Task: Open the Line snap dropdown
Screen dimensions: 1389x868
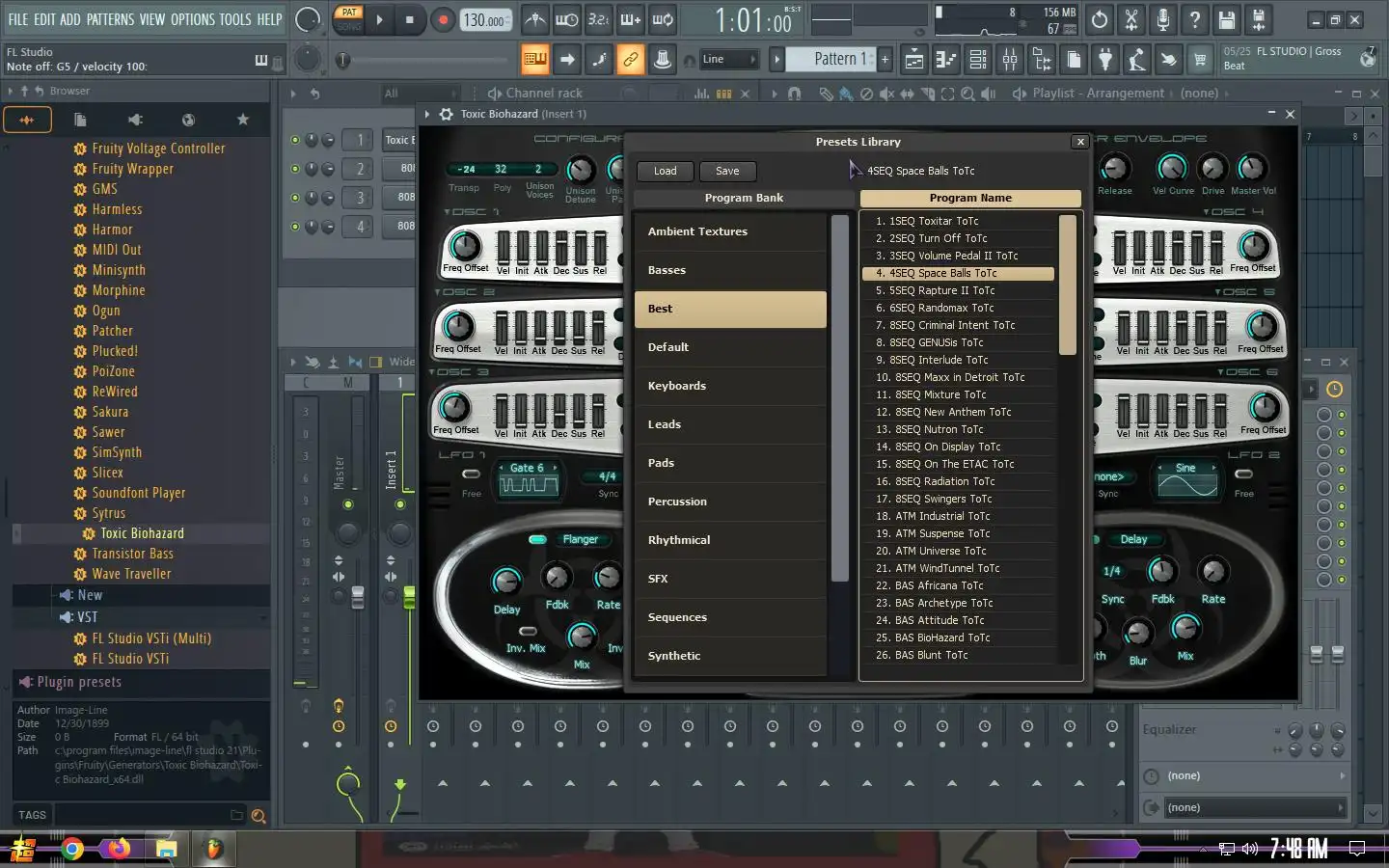Action: (x=729, y=60)
